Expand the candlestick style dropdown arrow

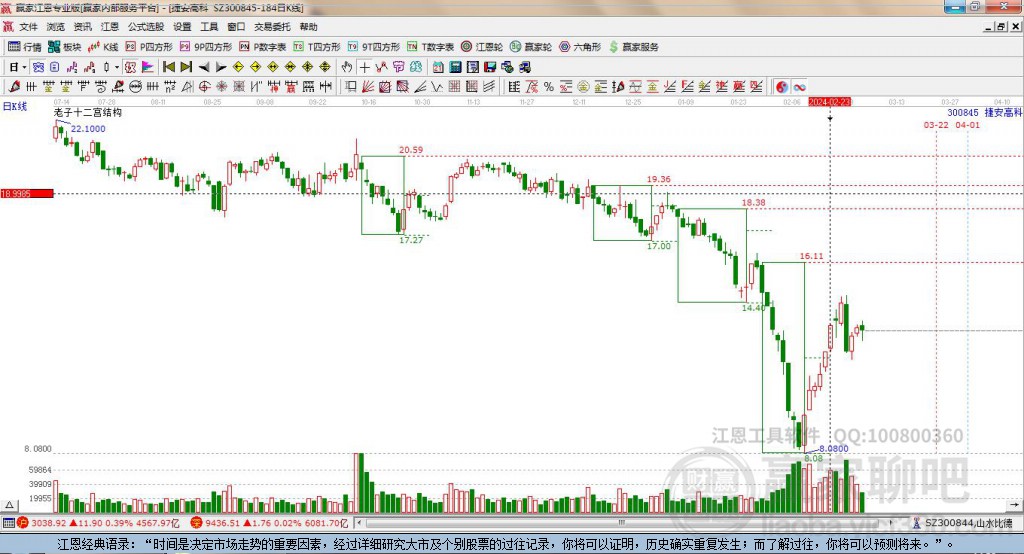click(x=117, y=67)
